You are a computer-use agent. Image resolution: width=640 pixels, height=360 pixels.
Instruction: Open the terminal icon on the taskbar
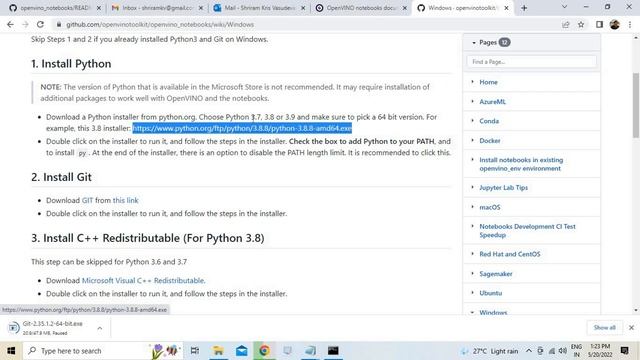[x=333, y=351]
